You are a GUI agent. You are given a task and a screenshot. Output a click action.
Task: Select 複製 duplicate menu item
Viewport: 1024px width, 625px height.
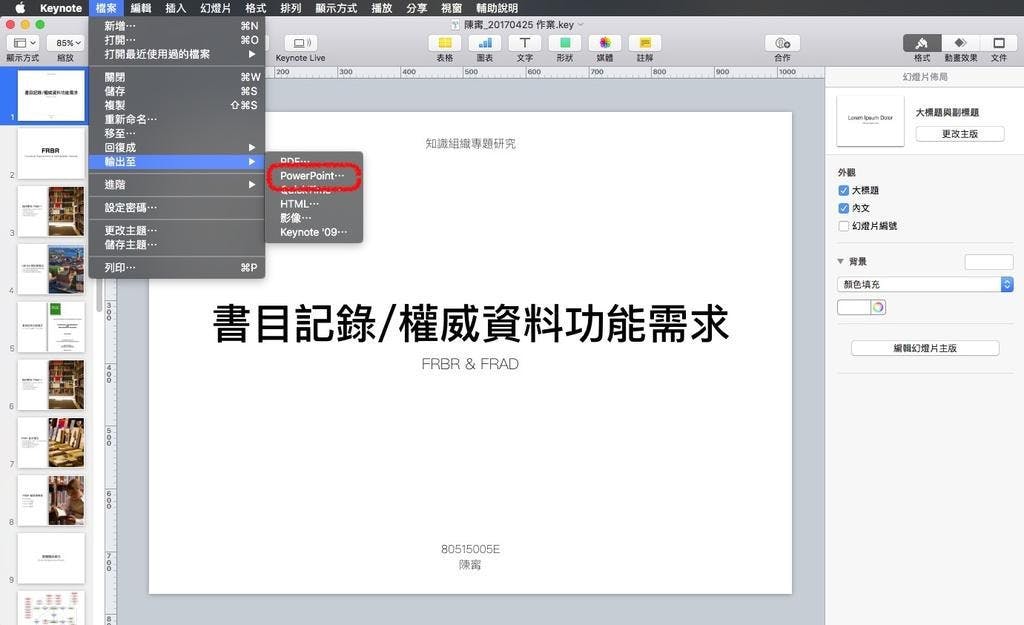coord(177,105)
